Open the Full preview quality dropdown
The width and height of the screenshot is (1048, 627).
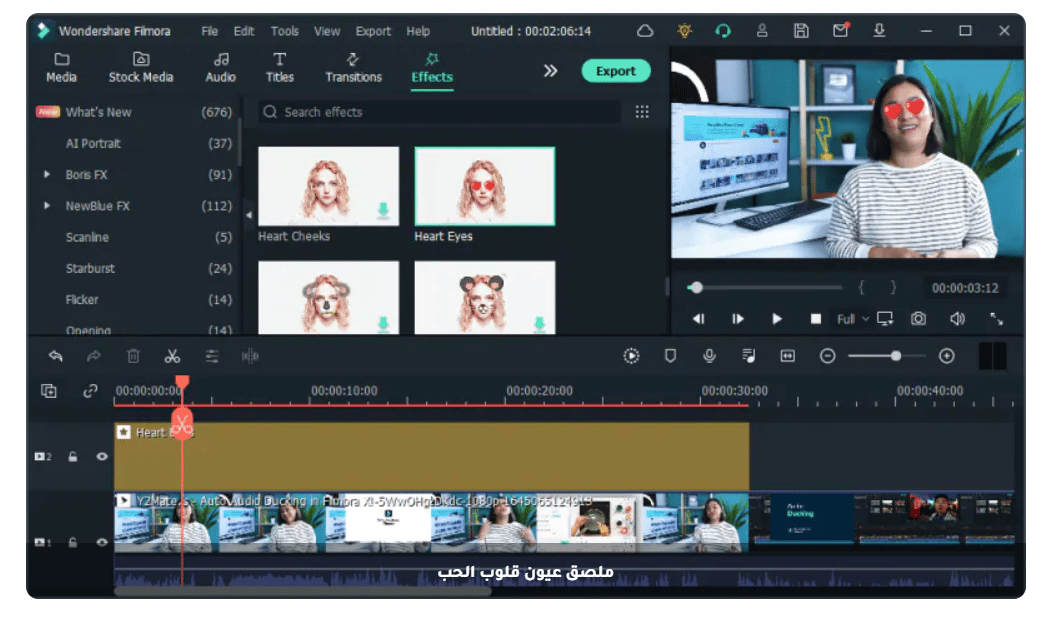[853, 319]
